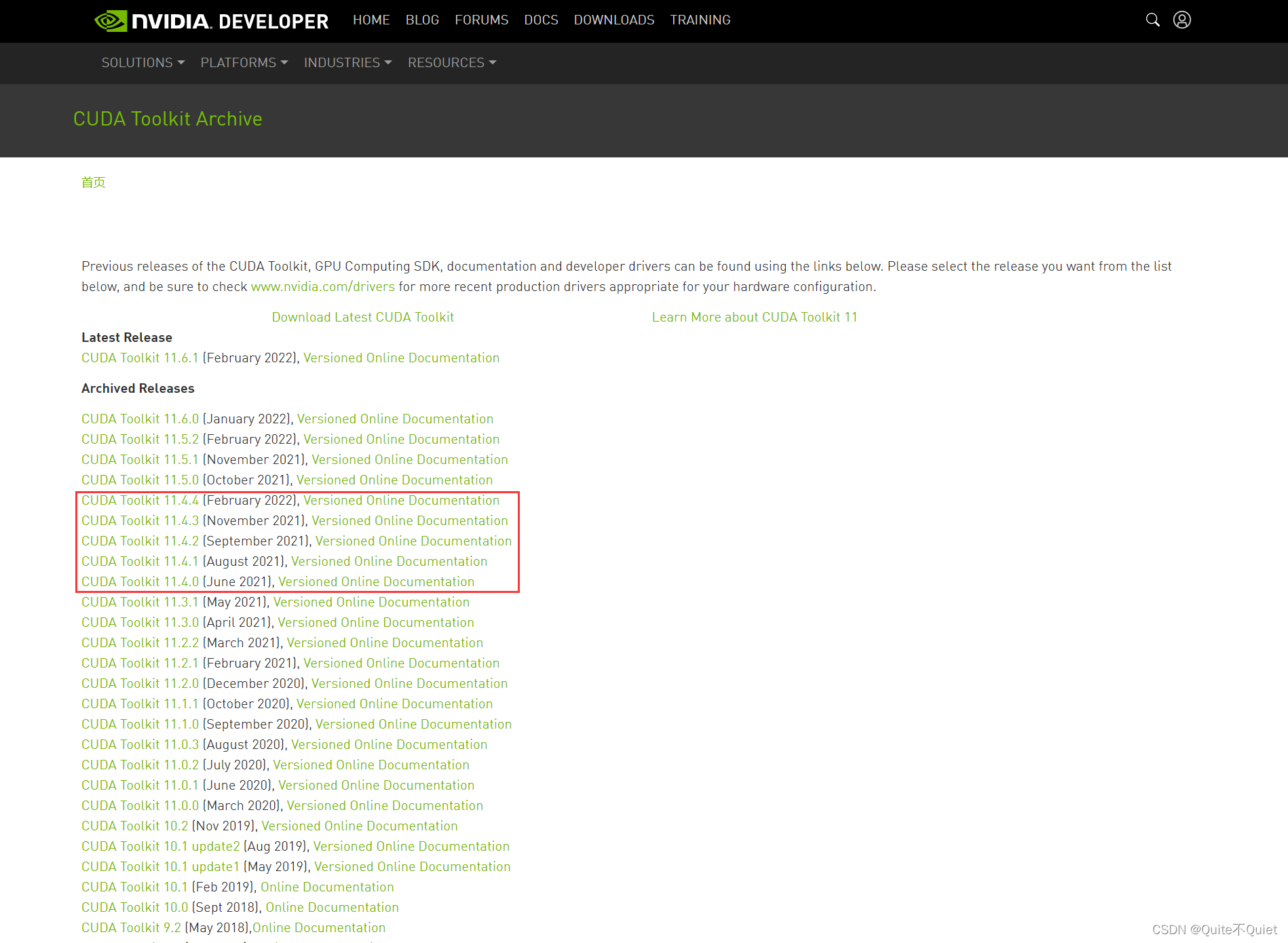Open CUDA Toolkit 9.2 link
This screenshot has width=1288, height=943.
click(132, 928)
